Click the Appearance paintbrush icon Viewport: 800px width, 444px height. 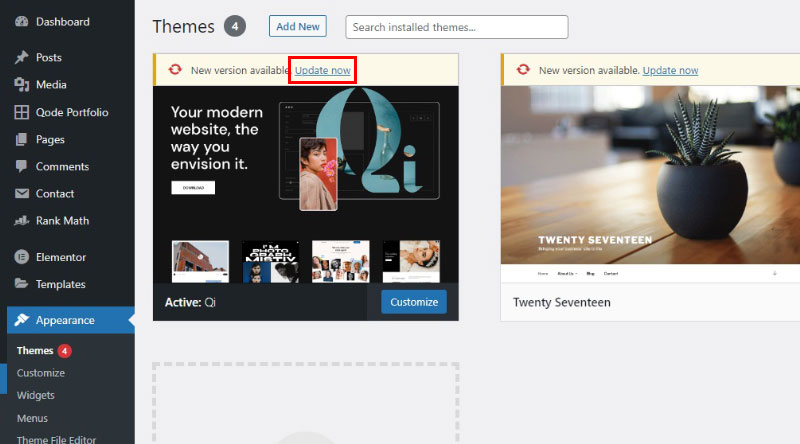(x=21, y=320)
